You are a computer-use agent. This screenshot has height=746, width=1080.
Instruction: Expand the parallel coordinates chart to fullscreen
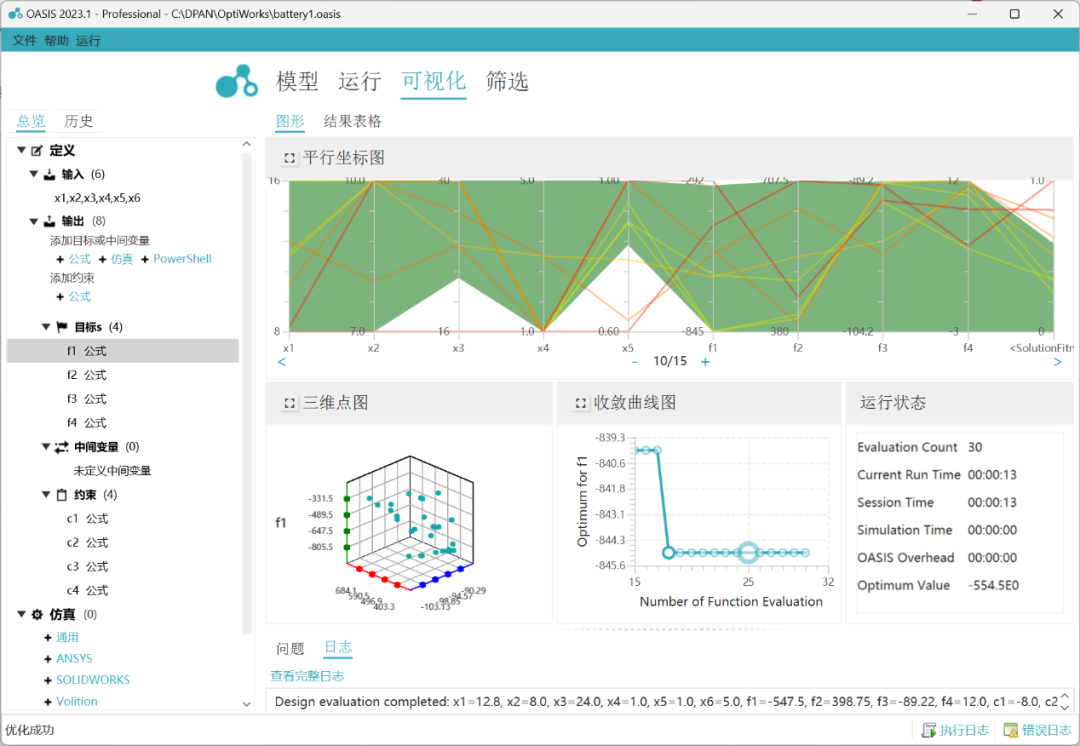pos(289,158)
